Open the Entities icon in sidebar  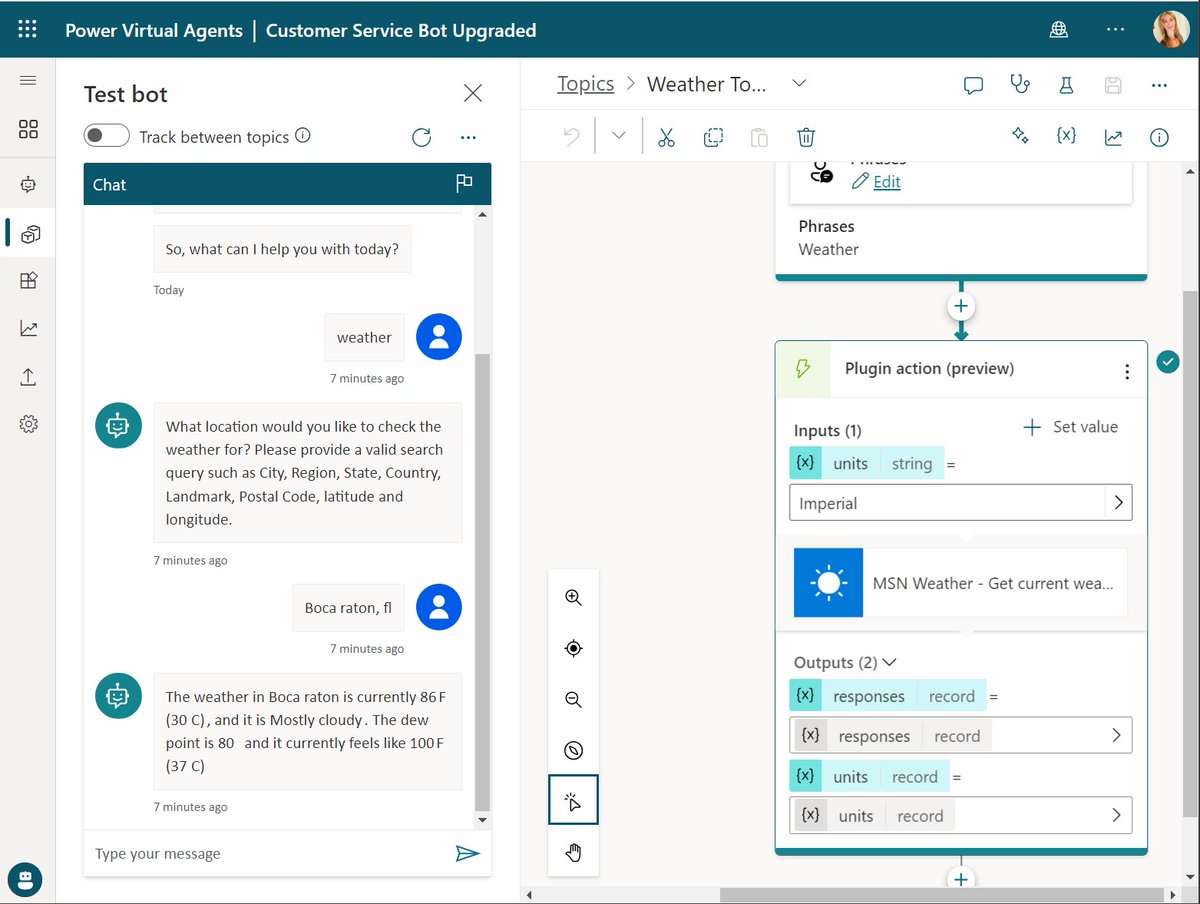28,281
